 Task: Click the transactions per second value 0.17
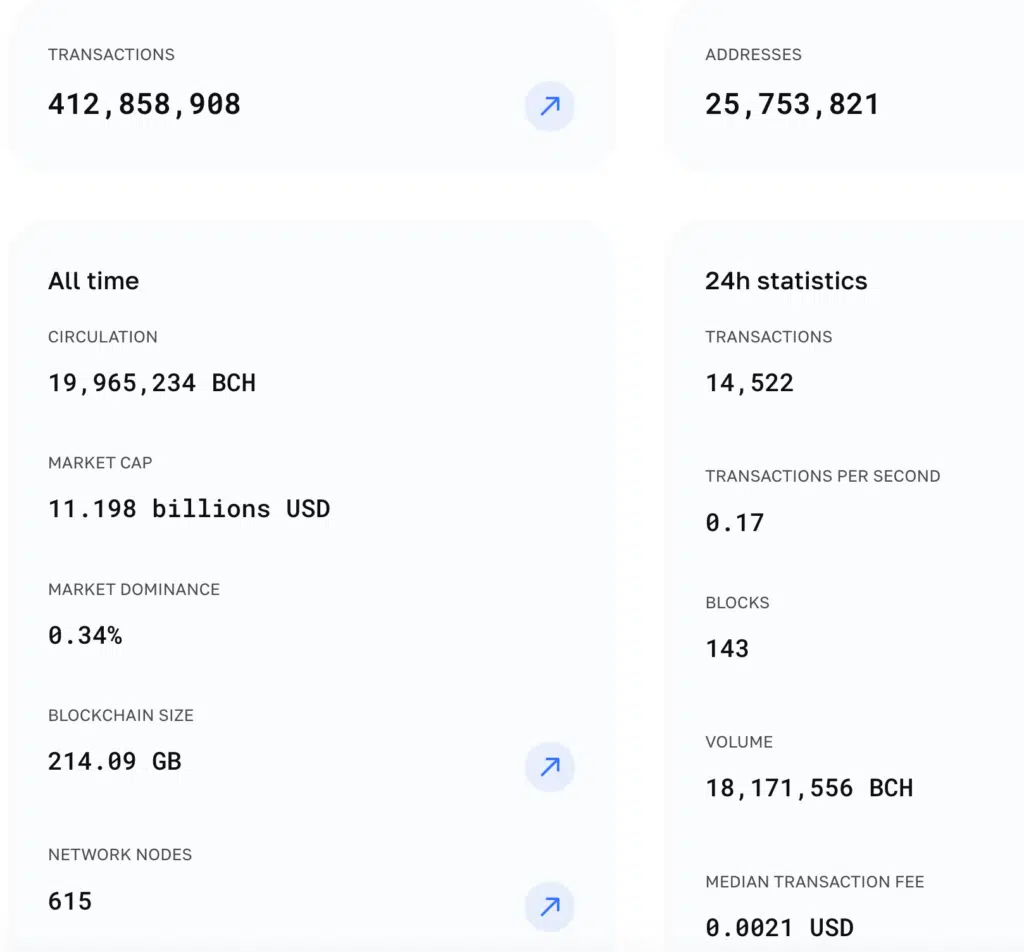[x=734, y=522]
